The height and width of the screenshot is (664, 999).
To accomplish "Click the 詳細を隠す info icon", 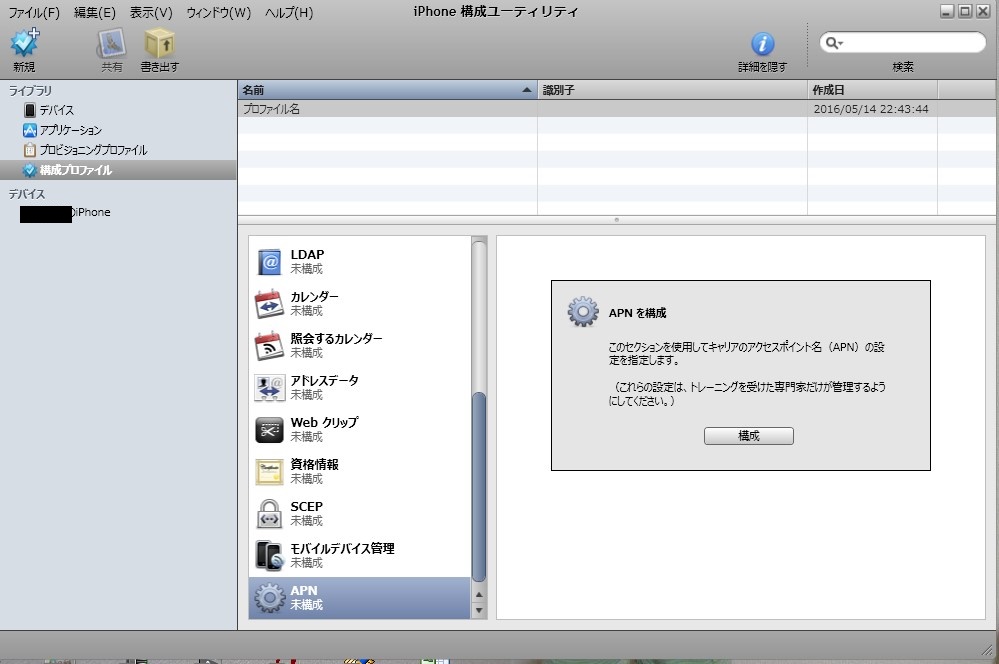I will tap(763, 43).
